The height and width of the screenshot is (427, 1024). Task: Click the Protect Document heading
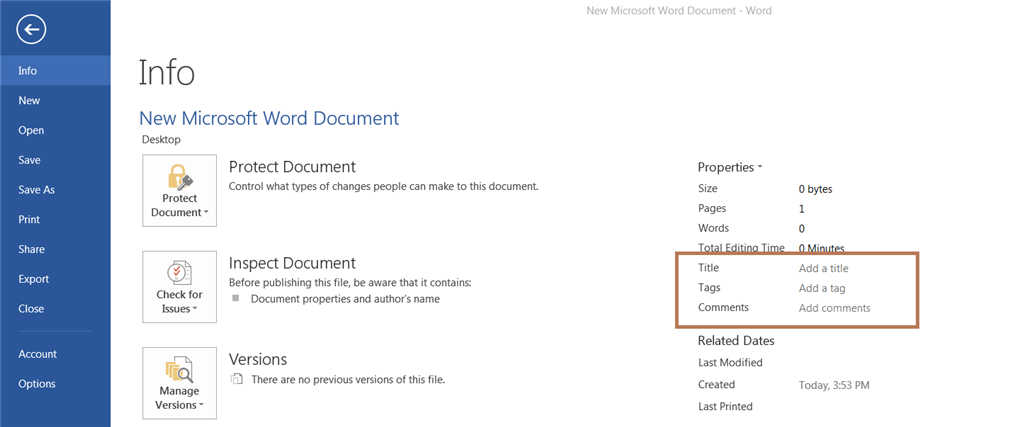coord(292,166)
